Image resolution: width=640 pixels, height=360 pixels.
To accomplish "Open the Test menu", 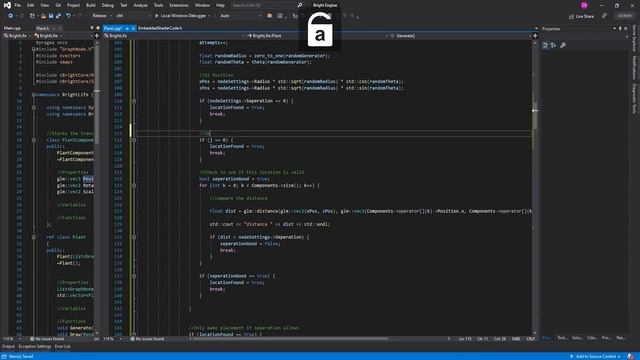I will 123,5.
